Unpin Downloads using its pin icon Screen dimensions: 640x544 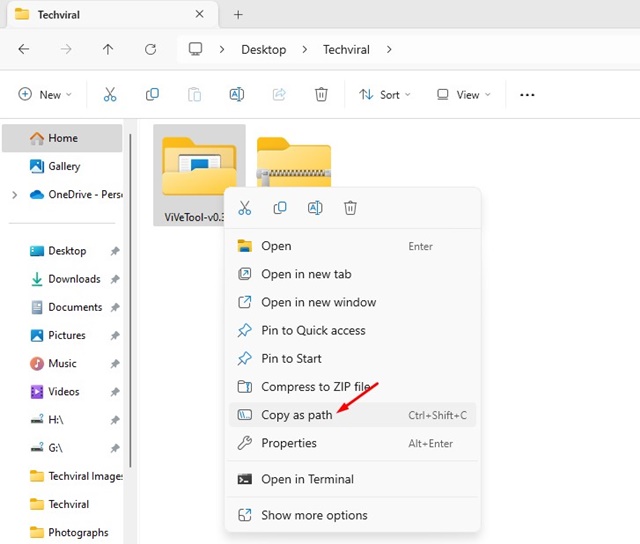[115, 279]
